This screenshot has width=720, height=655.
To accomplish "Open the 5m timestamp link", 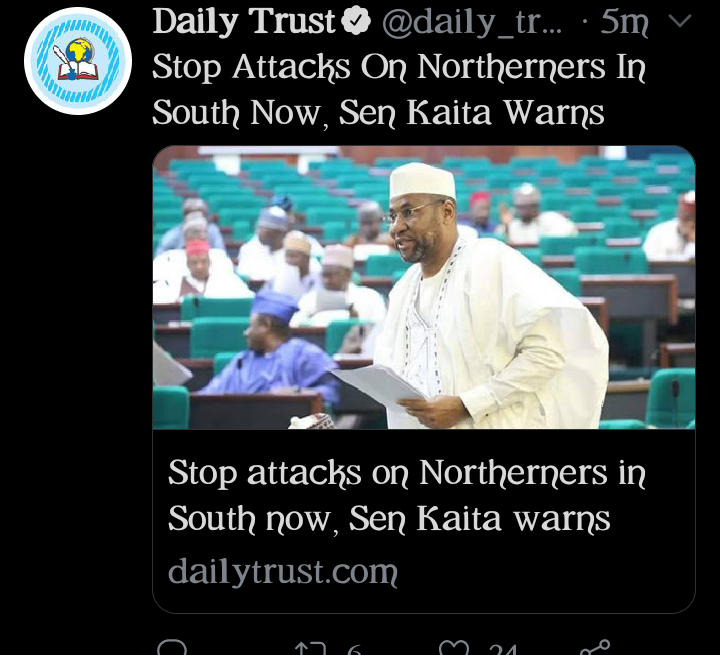I will [624, 22].
